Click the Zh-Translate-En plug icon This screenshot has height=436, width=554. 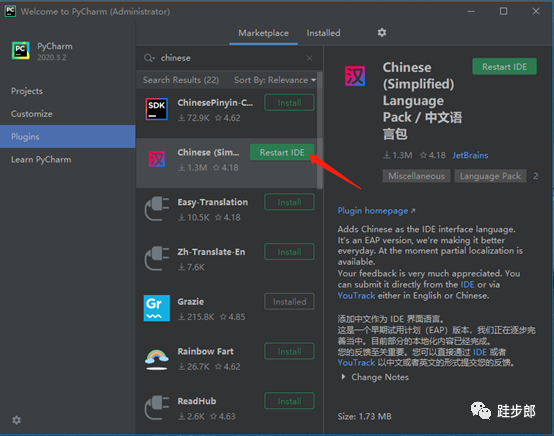(x=157, y=259)
